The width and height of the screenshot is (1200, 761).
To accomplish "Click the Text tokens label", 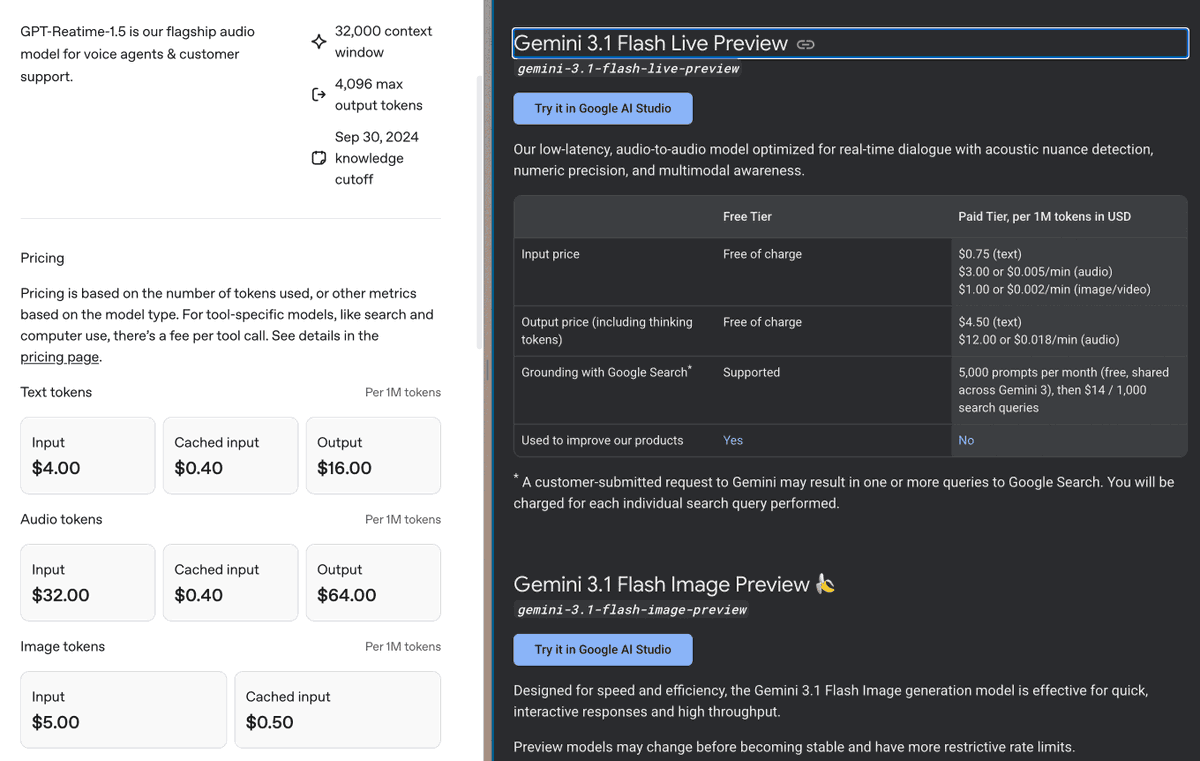I will click(56, 392).
